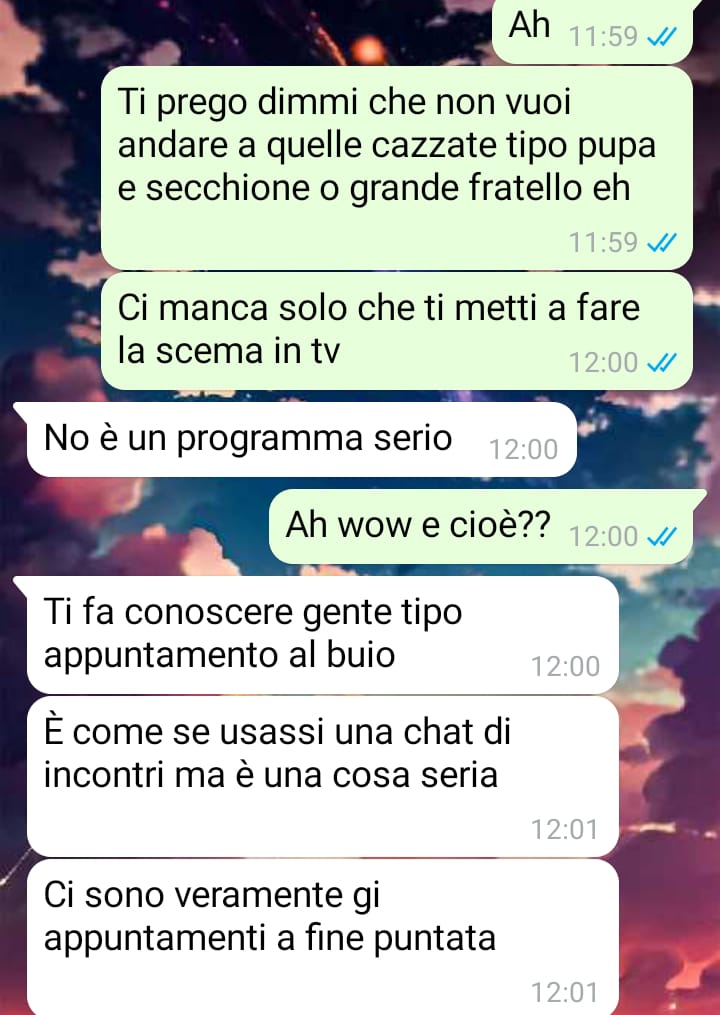Tap 12:00 timestamp on 'programma serio' message
720x1015 pixels.
[x=523, y=449]
